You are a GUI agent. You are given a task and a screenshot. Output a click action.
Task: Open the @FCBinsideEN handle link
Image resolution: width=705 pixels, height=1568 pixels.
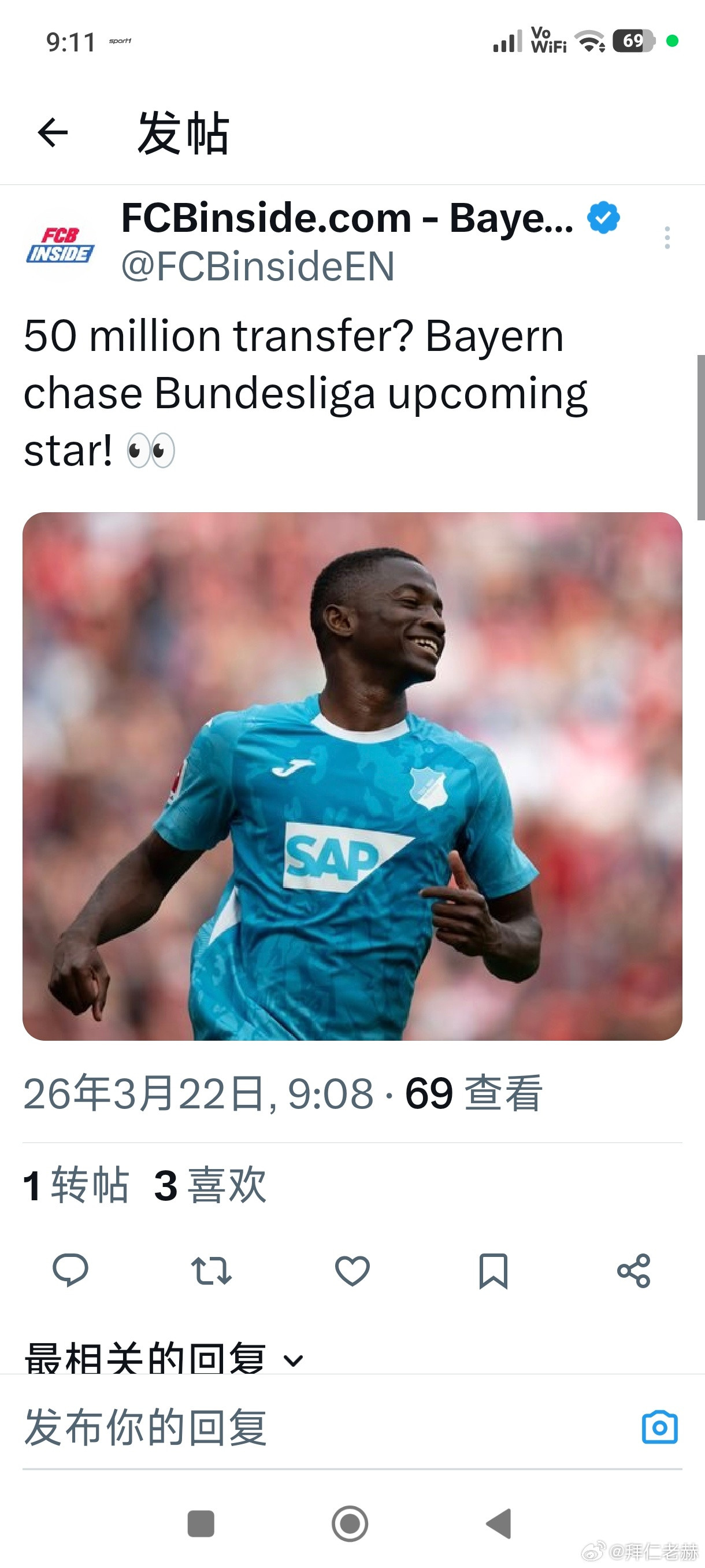click(x=258, y=267)
